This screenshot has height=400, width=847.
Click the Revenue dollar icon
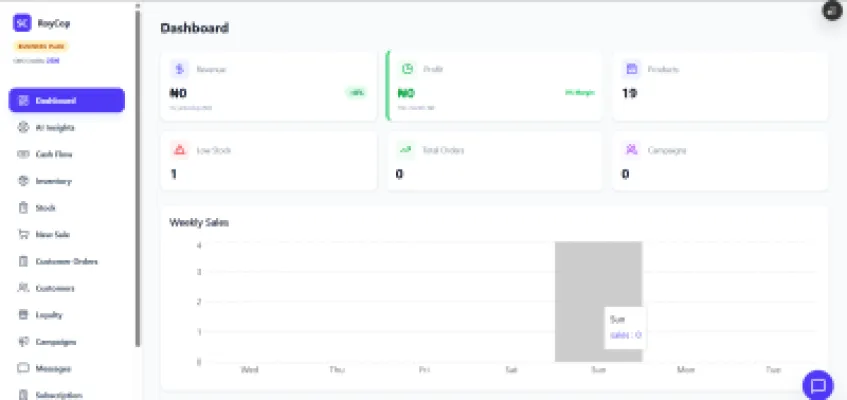click(x=180, y=69)
